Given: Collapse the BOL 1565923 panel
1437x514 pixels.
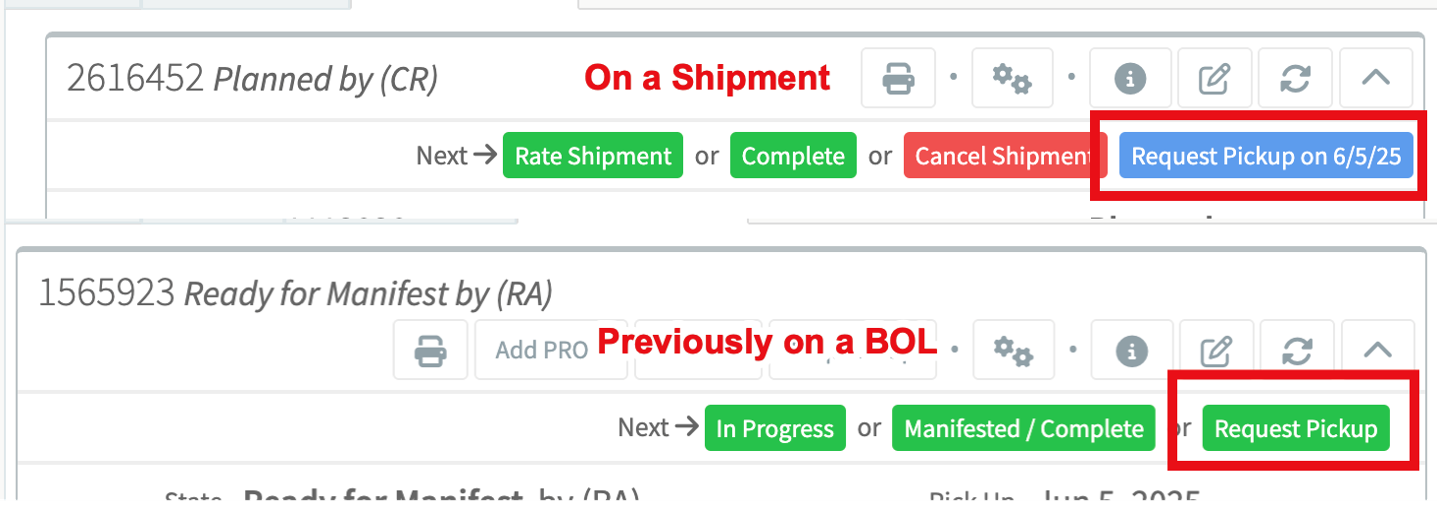Looking at the screenshot, I should 1378,350.
